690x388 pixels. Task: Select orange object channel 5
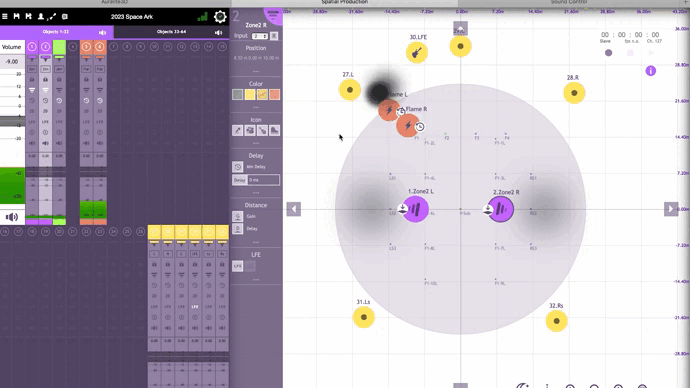86,47
